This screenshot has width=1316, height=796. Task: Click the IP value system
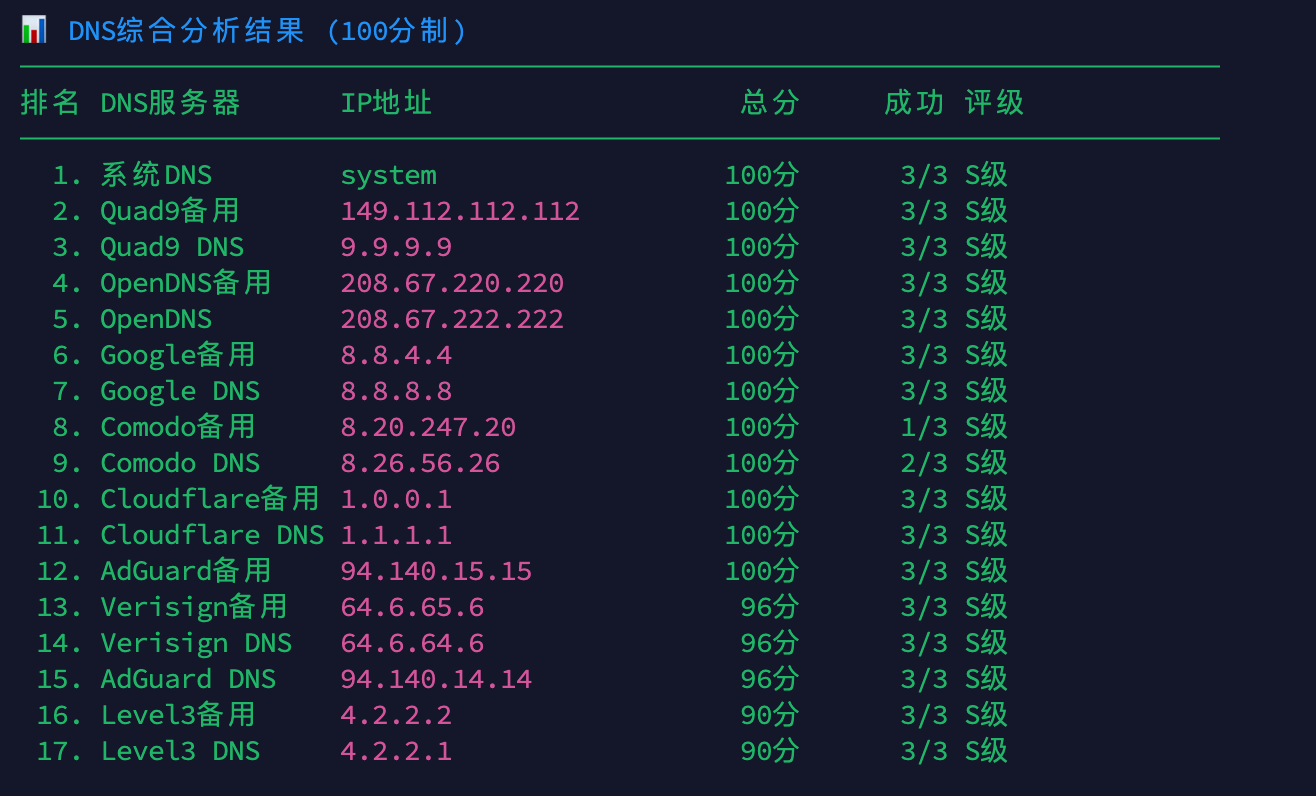(388, 175)
